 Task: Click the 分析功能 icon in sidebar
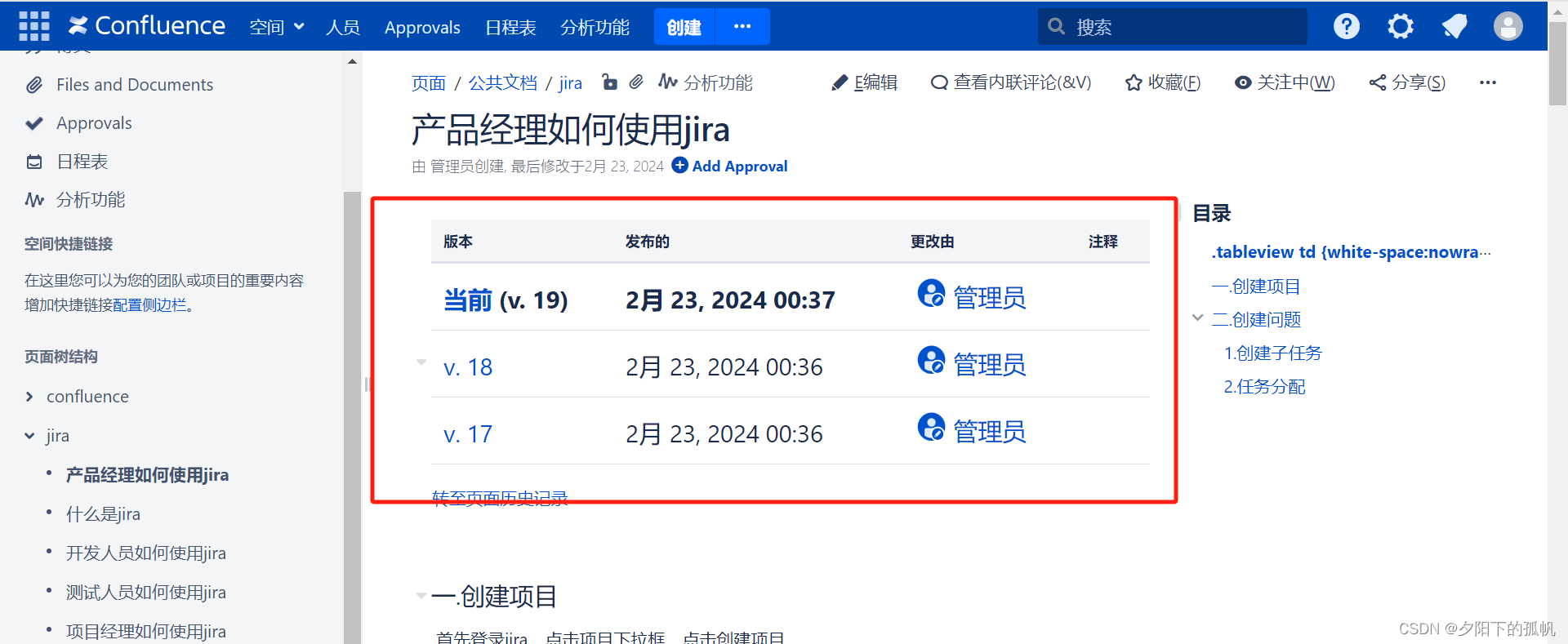coord(34,200)
